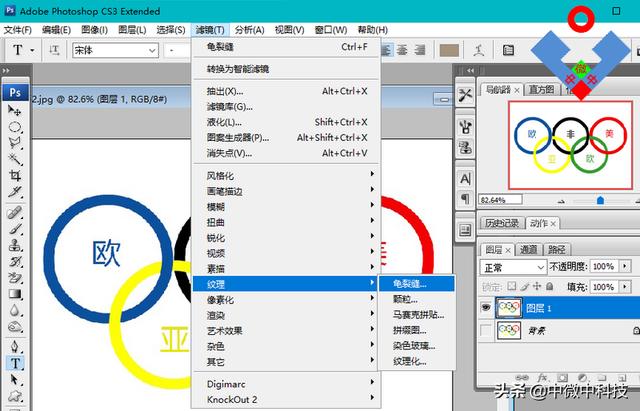Choose 转换为智能滤镜
Image resolution: width=640 pixels, height=411 pixels.
click(x=286, y=69)
